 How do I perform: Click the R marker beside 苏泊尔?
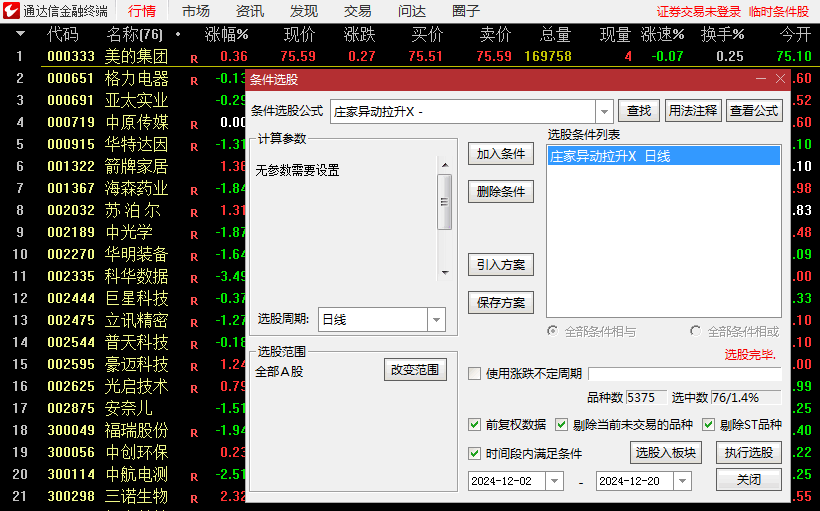point(194,213)
